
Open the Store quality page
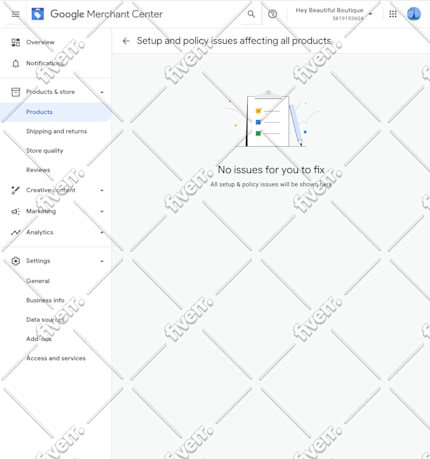[x=45, y=151]
